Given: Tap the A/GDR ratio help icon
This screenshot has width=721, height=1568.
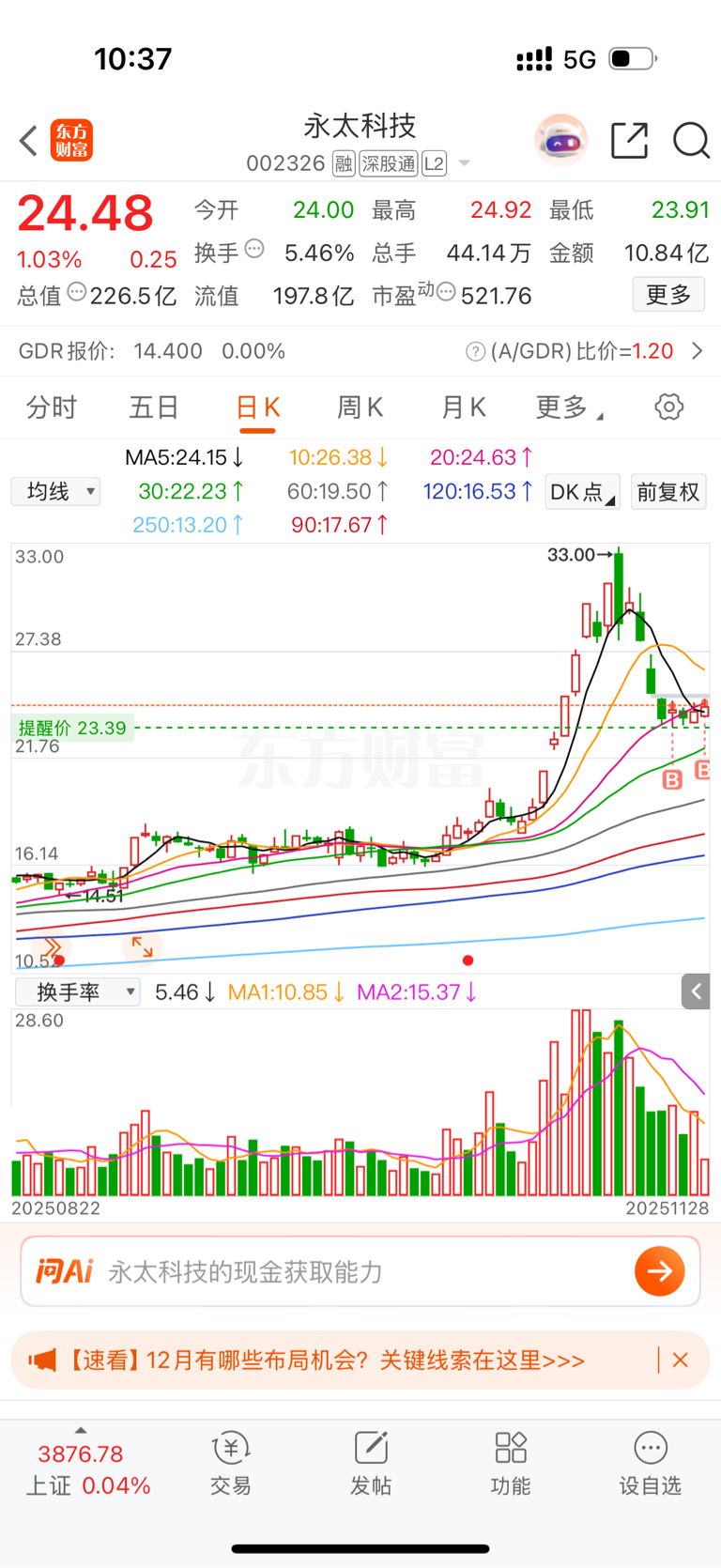Looking at the screenshot, I should click(476, 352).
